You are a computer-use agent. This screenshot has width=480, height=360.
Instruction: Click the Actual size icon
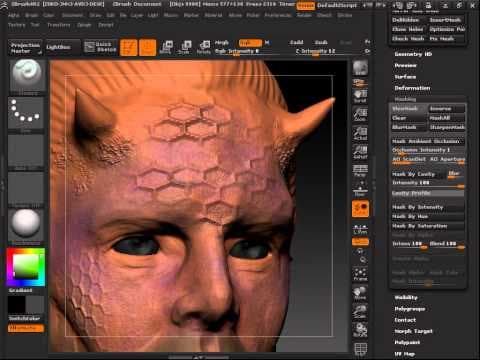point(360,133)
